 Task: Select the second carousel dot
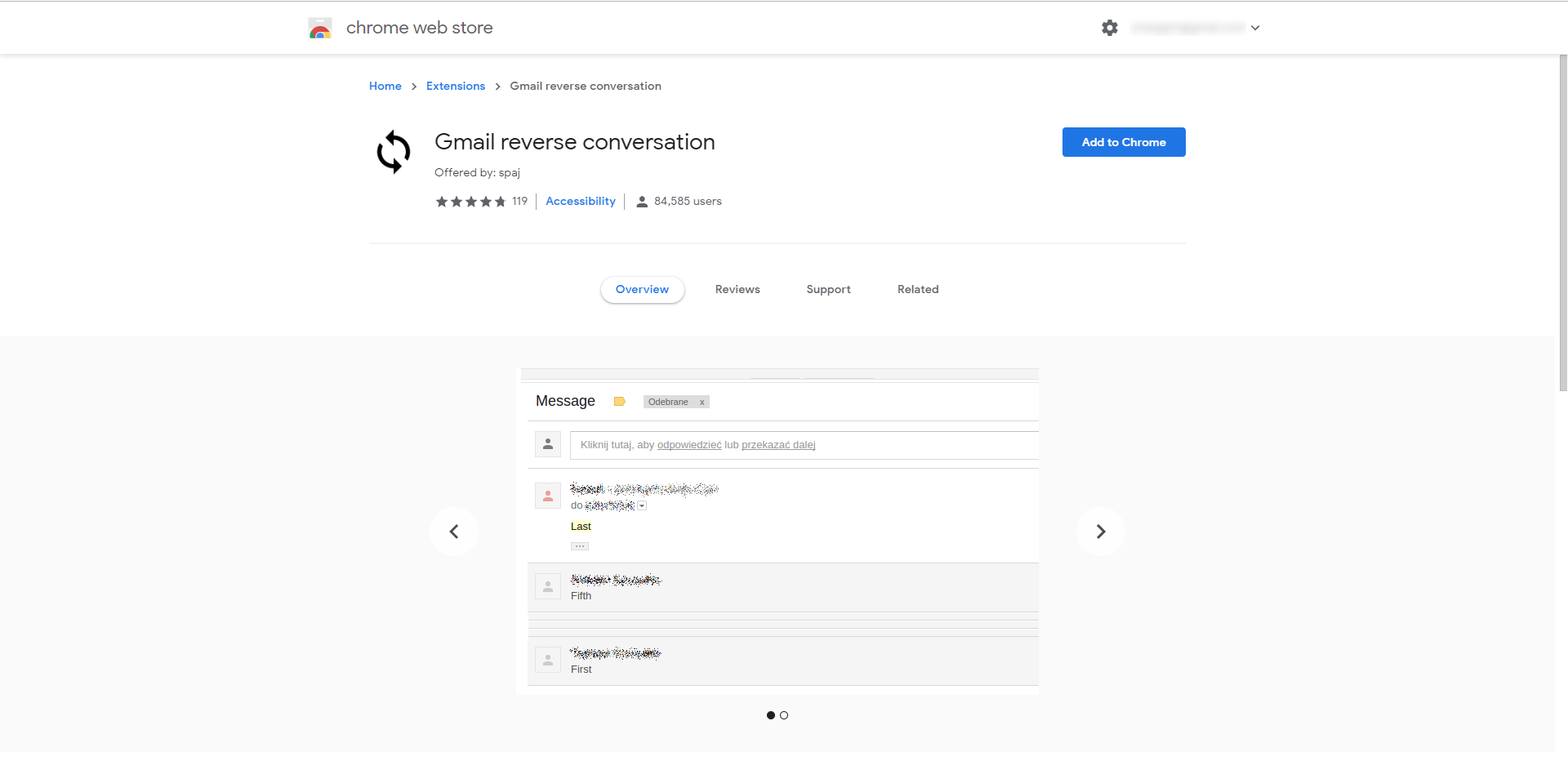point(784,715)
